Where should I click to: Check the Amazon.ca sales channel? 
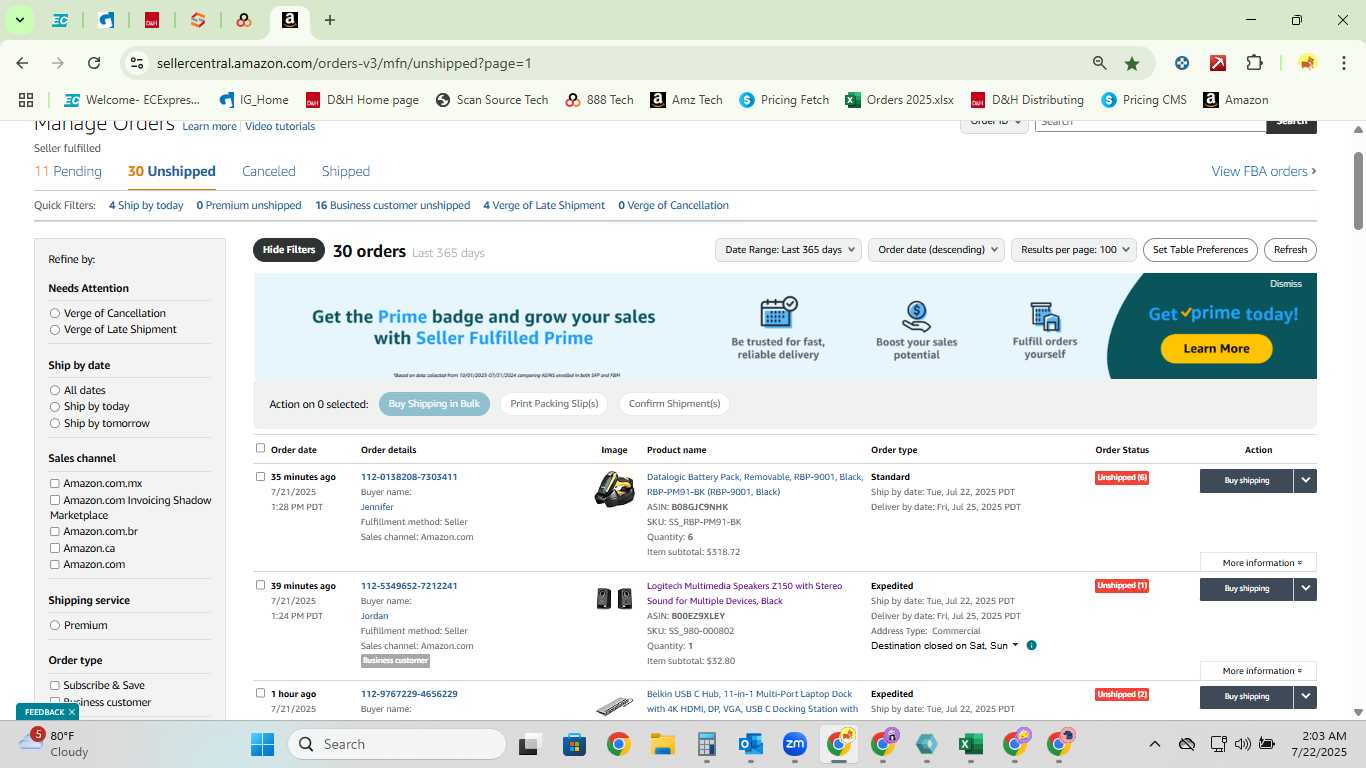(x=55, y=548)
